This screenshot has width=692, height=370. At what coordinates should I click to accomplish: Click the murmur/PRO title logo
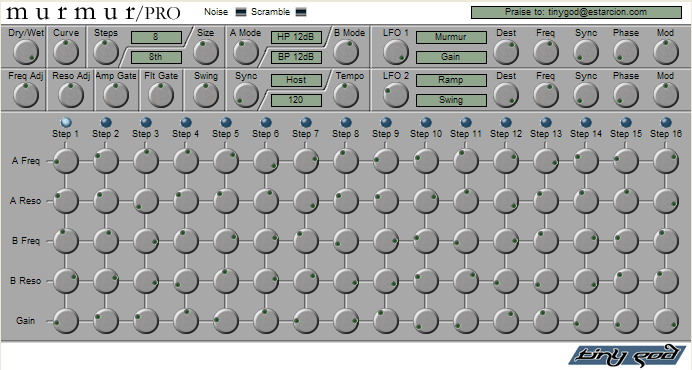pos(93,13)
